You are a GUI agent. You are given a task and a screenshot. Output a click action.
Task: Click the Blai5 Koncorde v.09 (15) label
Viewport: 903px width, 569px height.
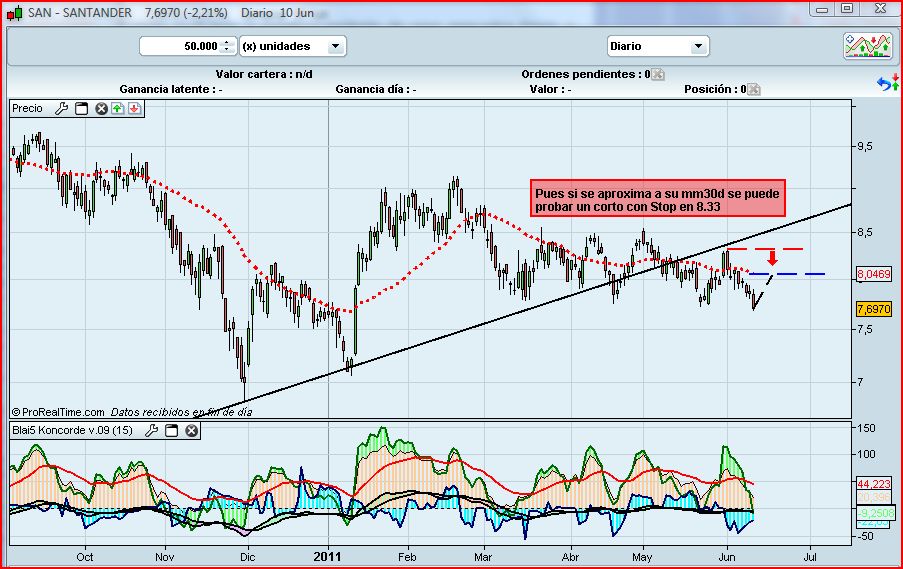73,430
